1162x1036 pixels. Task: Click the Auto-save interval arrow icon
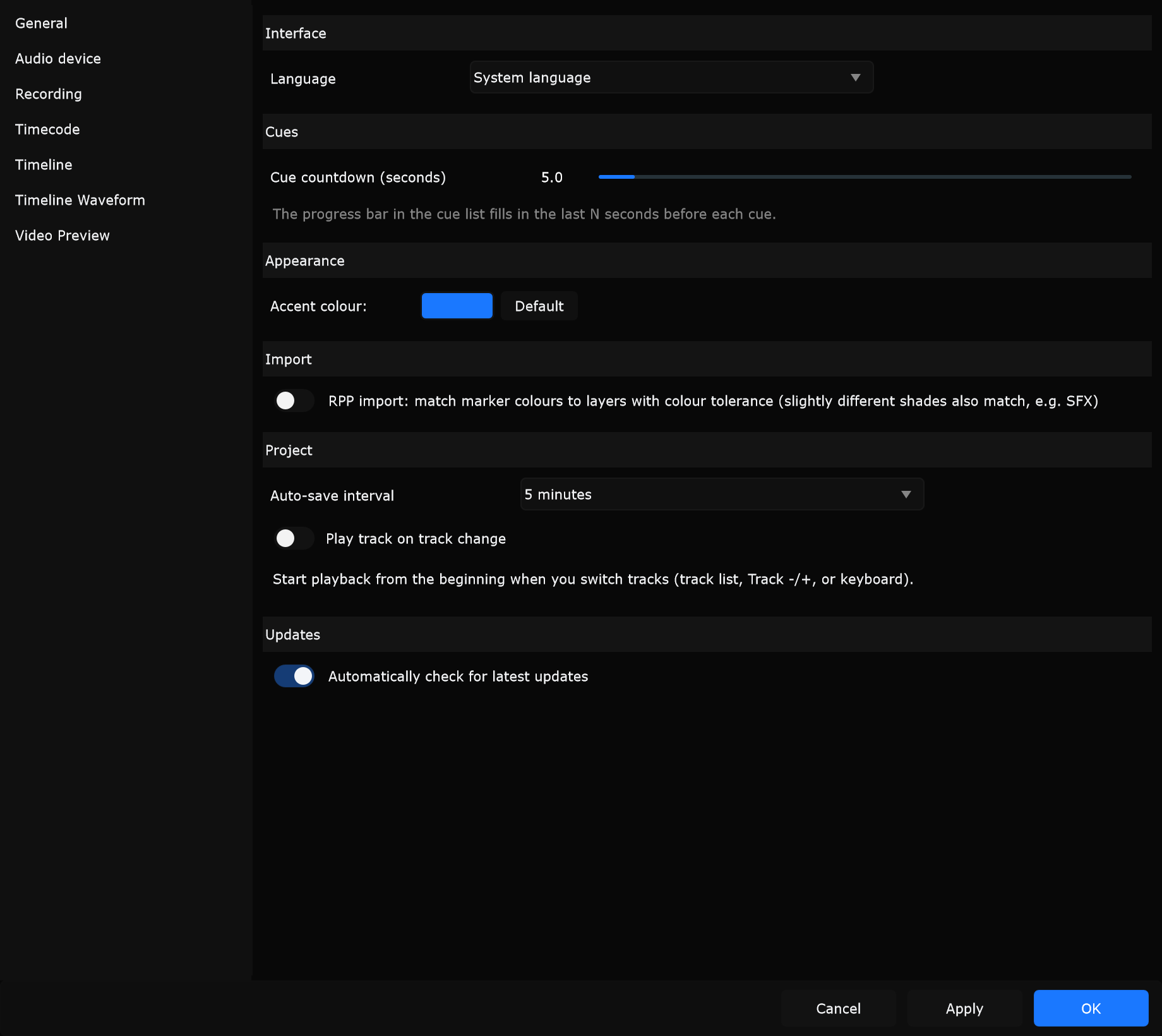tap(906, 495)
